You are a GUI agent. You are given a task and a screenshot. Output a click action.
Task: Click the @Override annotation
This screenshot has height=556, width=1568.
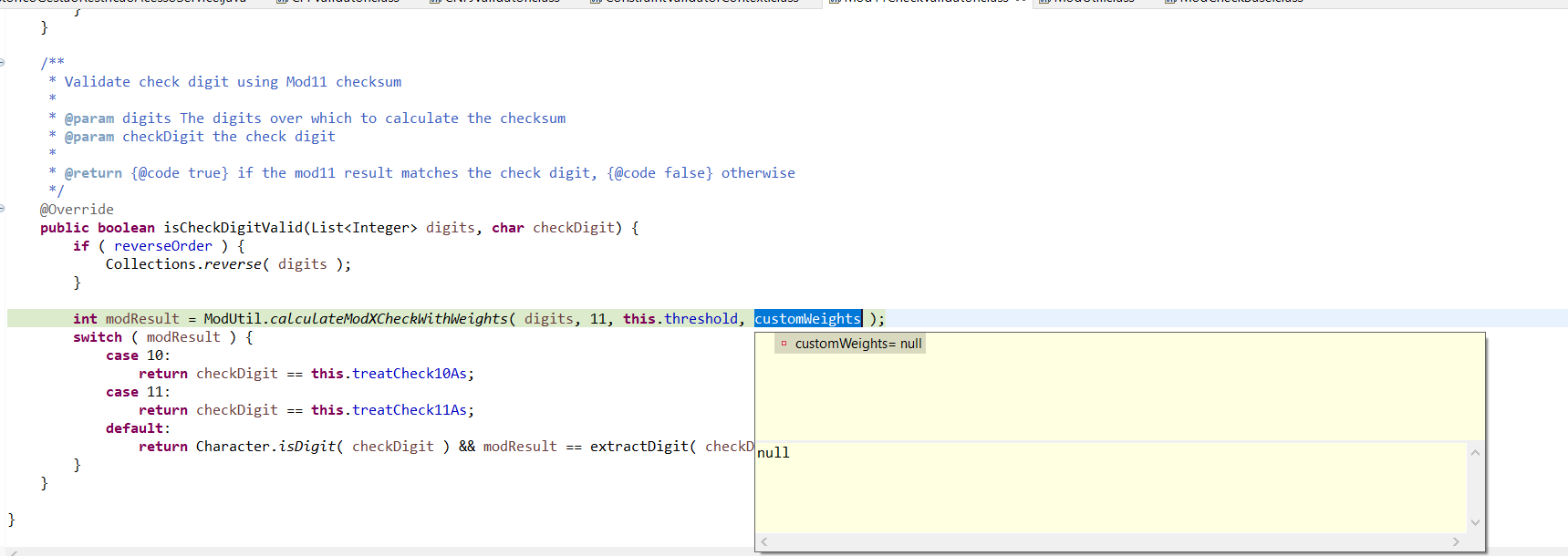[x=77, y=210]
